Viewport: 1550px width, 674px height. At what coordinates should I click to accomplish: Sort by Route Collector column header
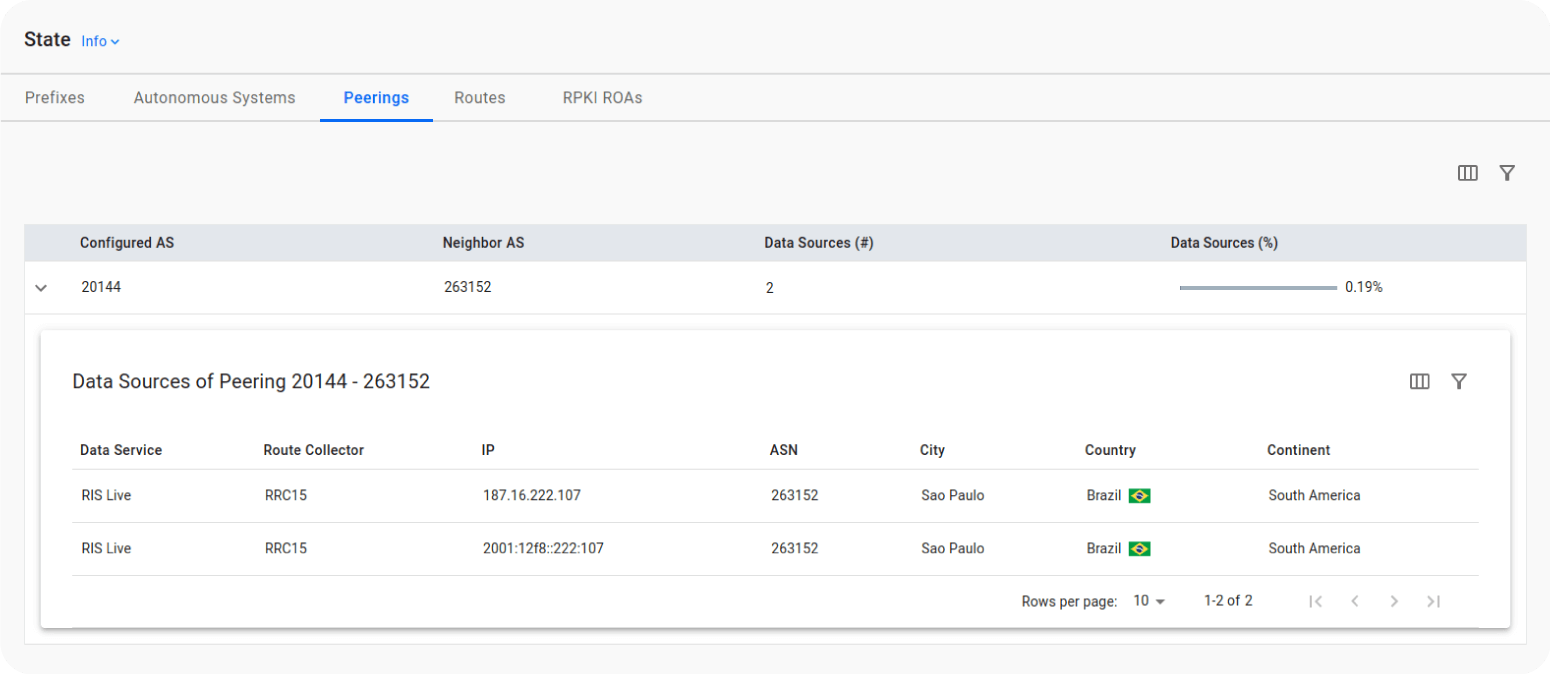point(314,450)
